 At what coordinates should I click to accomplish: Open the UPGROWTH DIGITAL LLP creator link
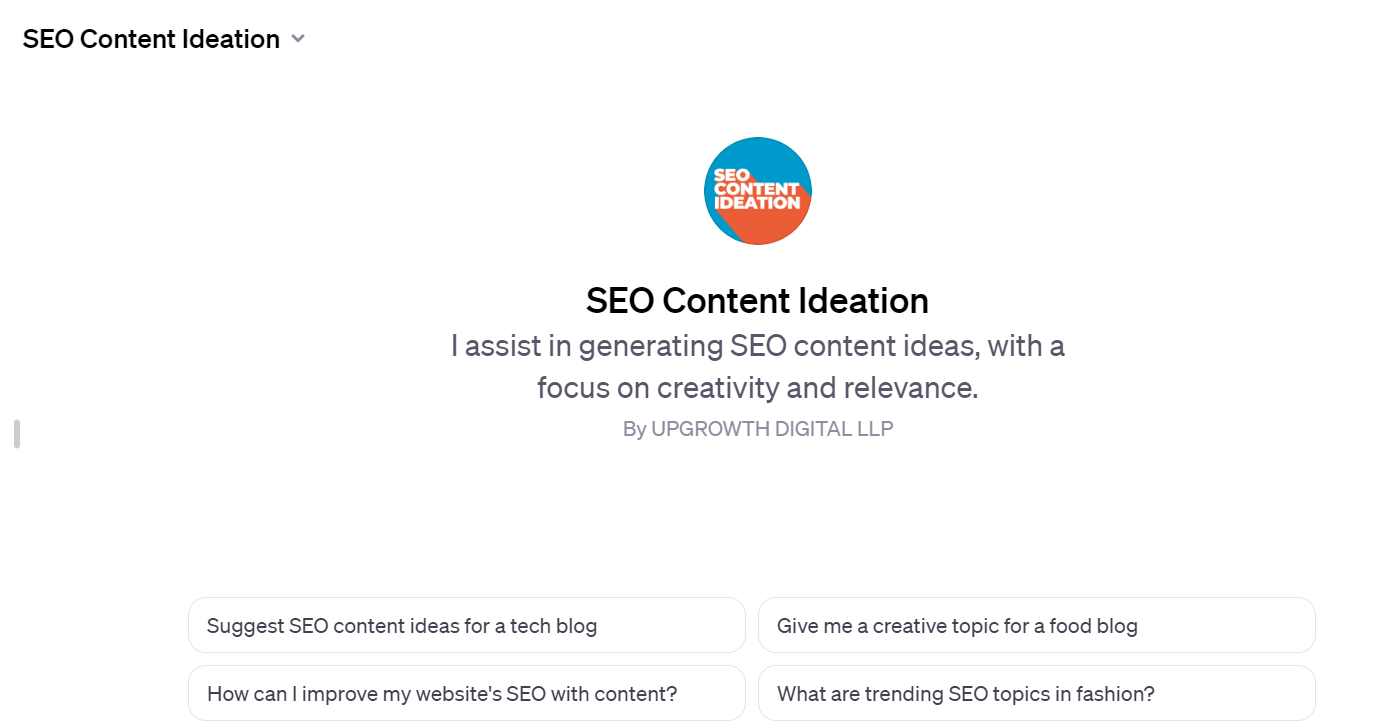pyautogui.click(x=757, y=428)
